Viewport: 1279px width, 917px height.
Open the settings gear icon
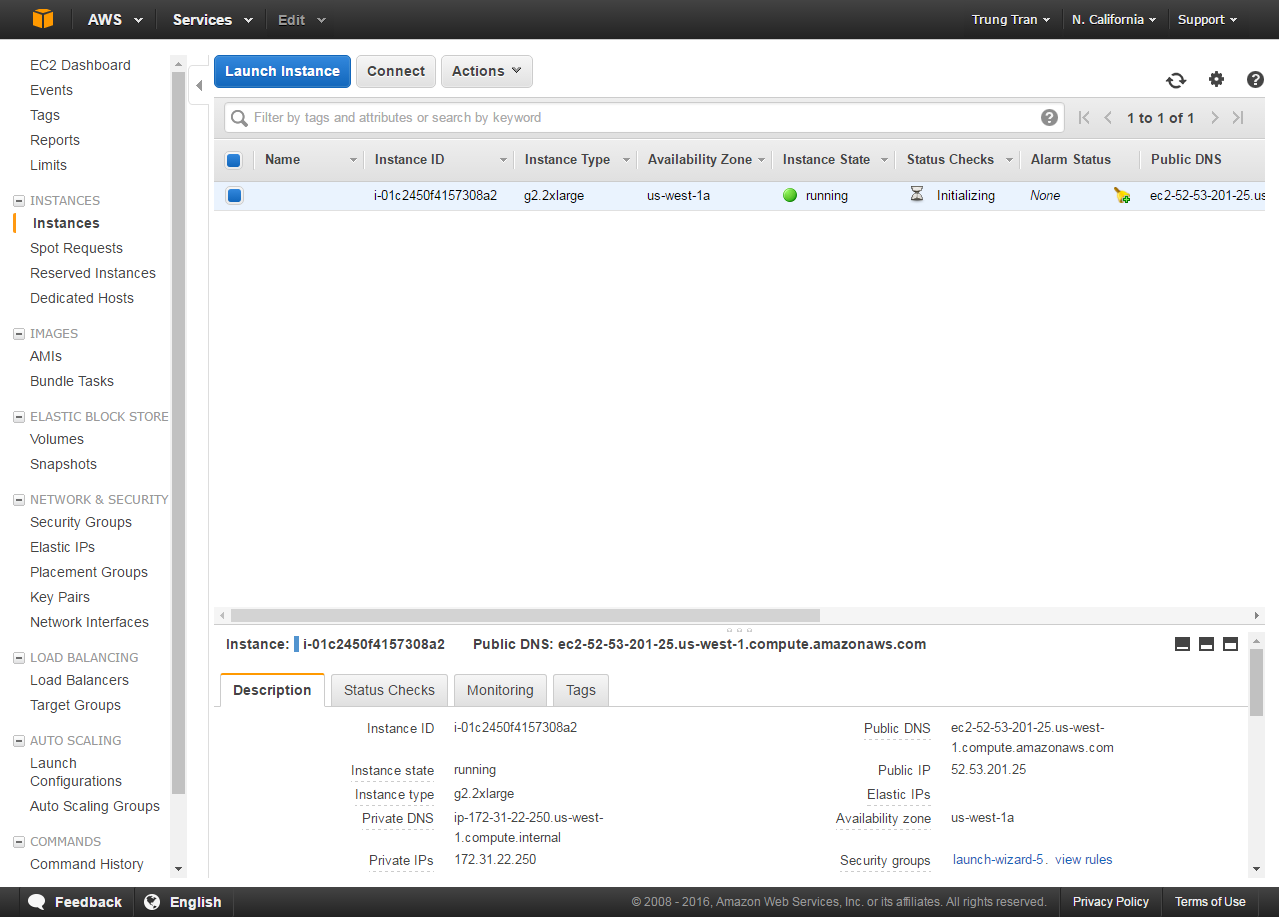tap(1216, 79)
